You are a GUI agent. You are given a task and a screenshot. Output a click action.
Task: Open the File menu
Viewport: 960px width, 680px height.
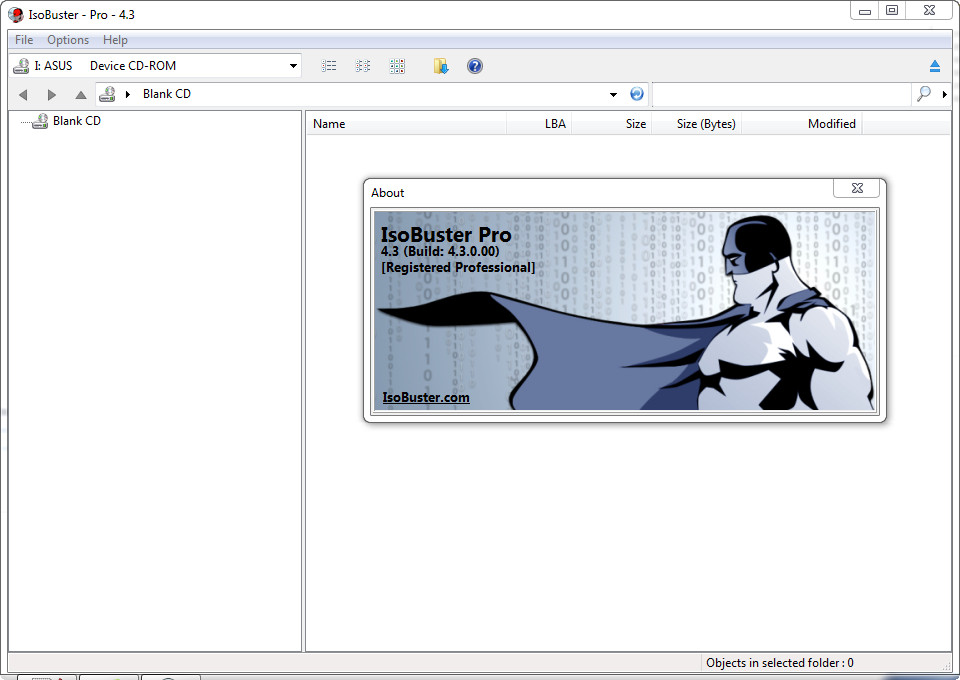[24, 40]
